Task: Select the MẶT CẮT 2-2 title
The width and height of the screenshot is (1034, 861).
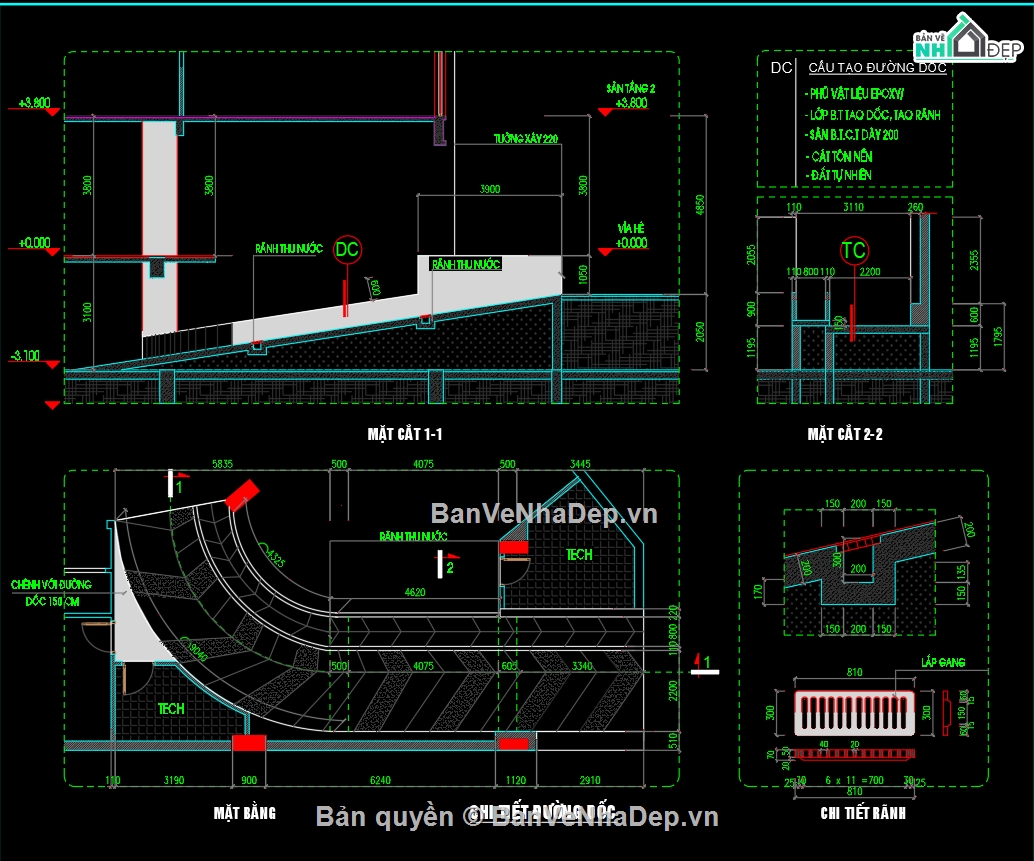Action: [x=844, y=434]
